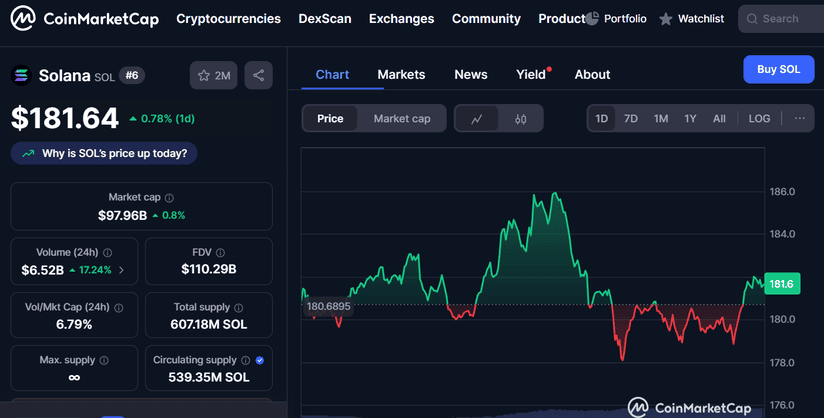
Task: Click the Solana coin logo
Action: pos(21,75)
